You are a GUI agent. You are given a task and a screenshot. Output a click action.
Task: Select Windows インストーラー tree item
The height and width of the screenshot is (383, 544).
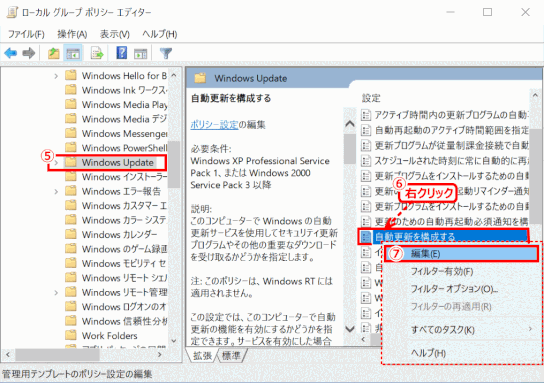pos(124,177)
